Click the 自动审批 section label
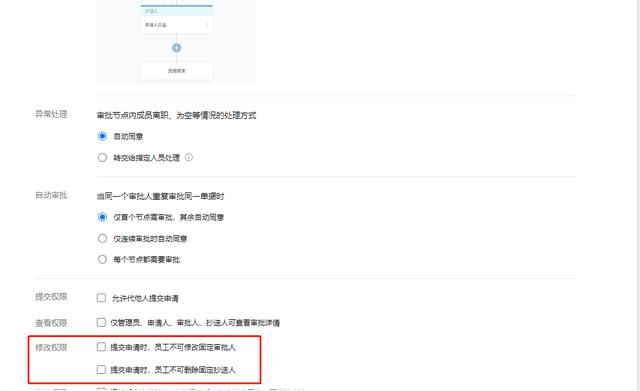Viewport: 640px width, 391px height. click(x=51, y=196)
